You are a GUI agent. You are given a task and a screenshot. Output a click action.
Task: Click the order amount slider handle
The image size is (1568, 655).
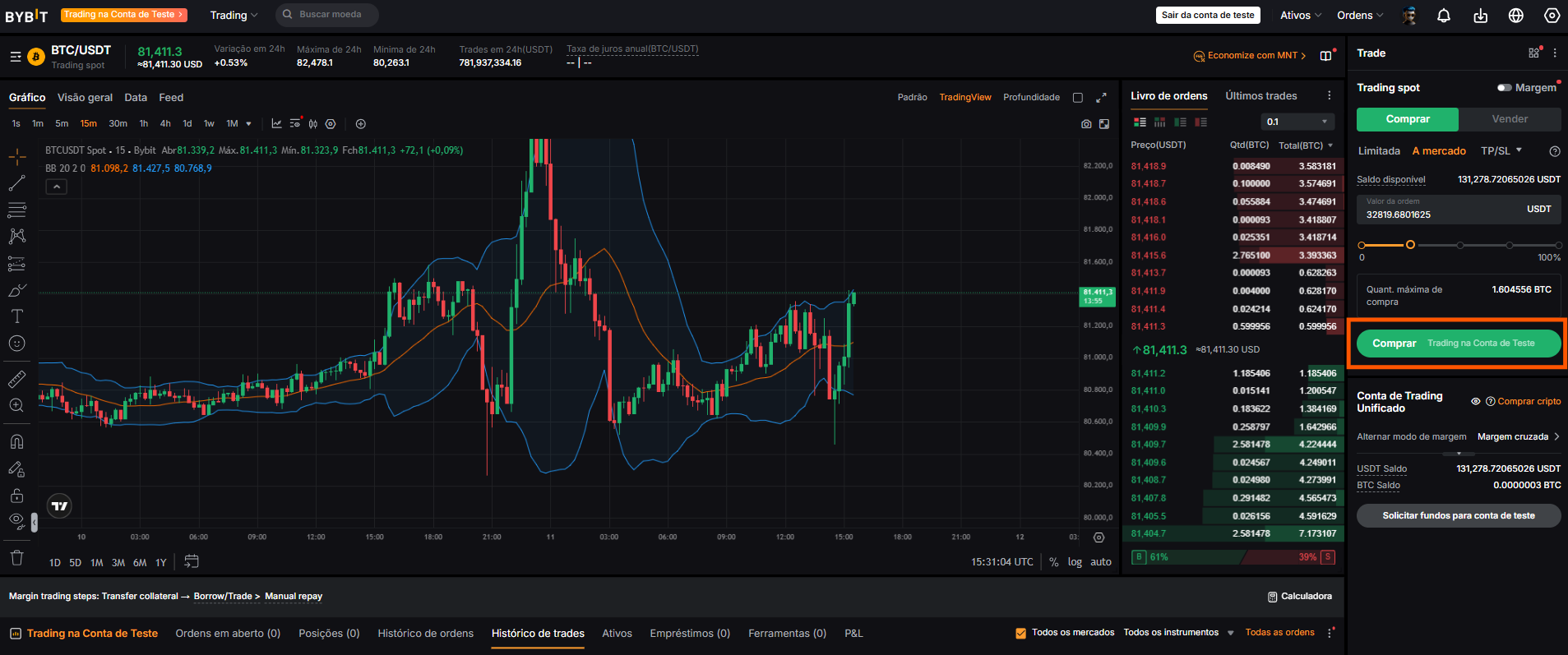tap(1410, 245)
